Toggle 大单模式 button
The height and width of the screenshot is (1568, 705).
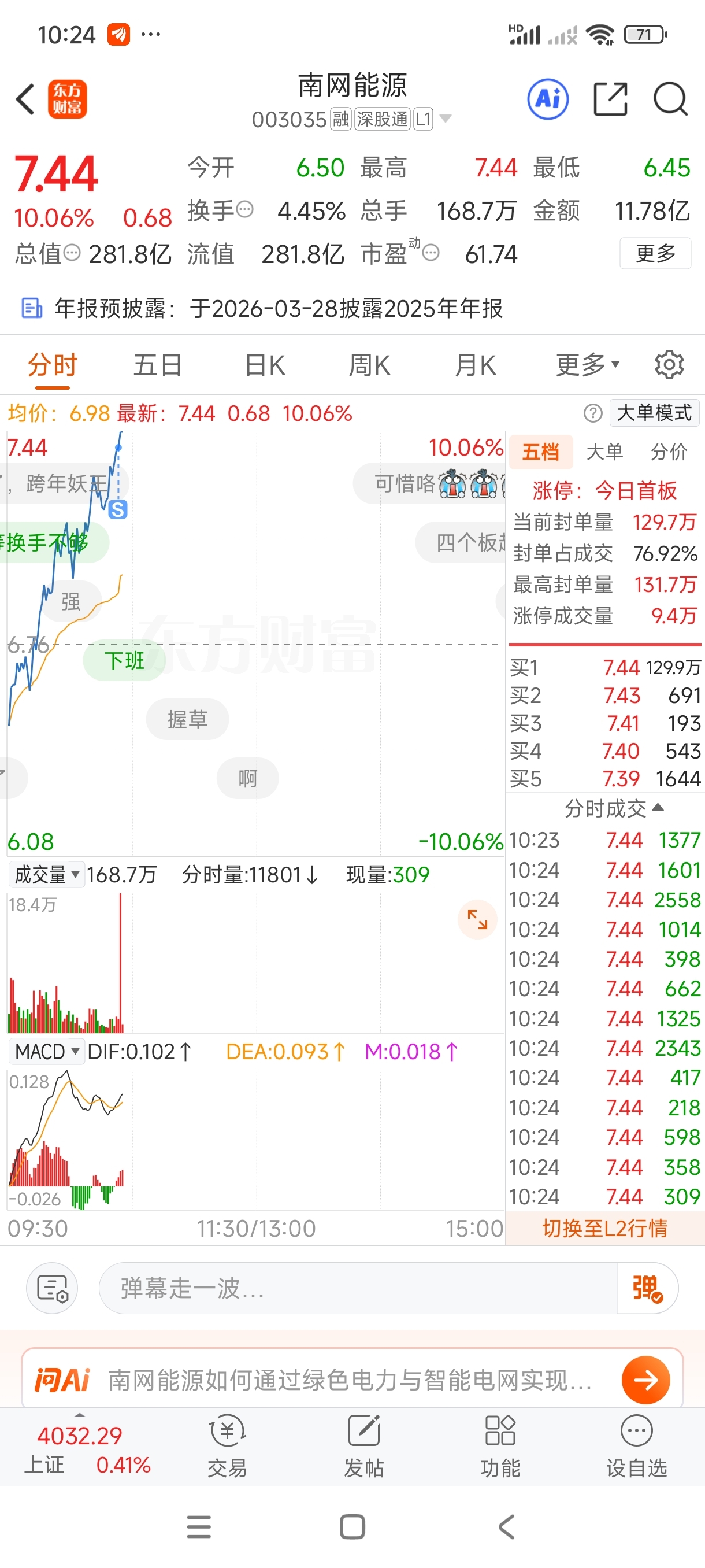pyautogui.click(x=655, y=413)
